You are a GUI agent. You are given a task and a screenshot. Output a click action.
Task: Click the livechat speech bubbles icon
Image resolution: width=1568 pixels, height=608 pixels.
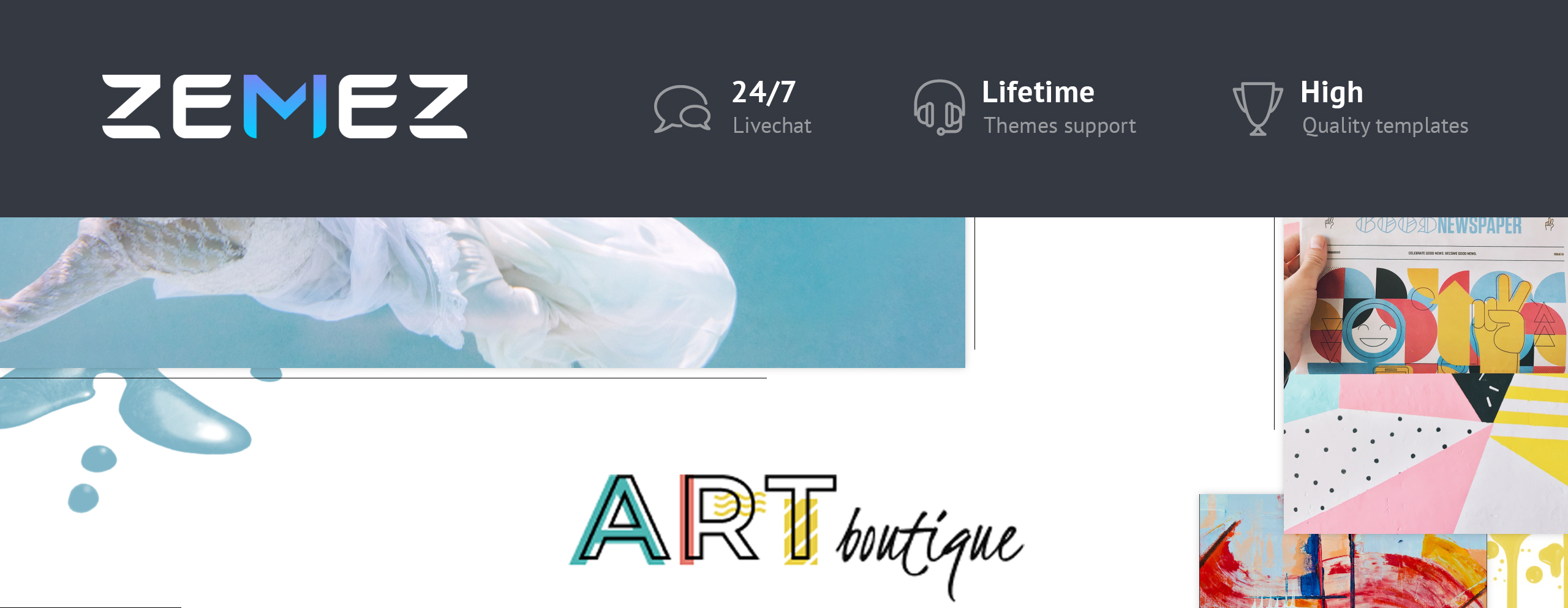click(682, 109)
